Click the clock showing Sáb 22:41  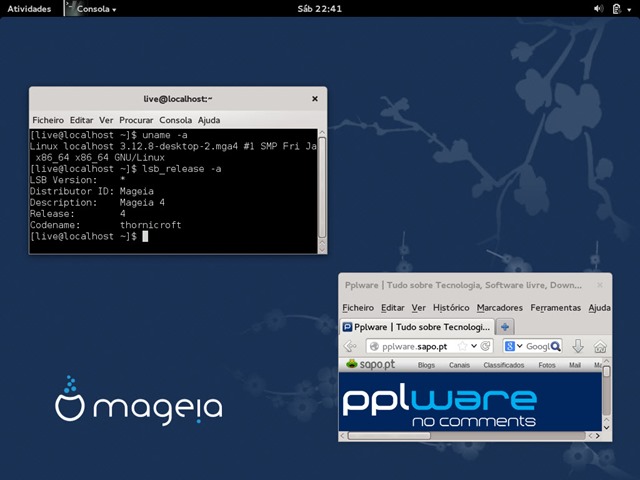click(319, 9)
